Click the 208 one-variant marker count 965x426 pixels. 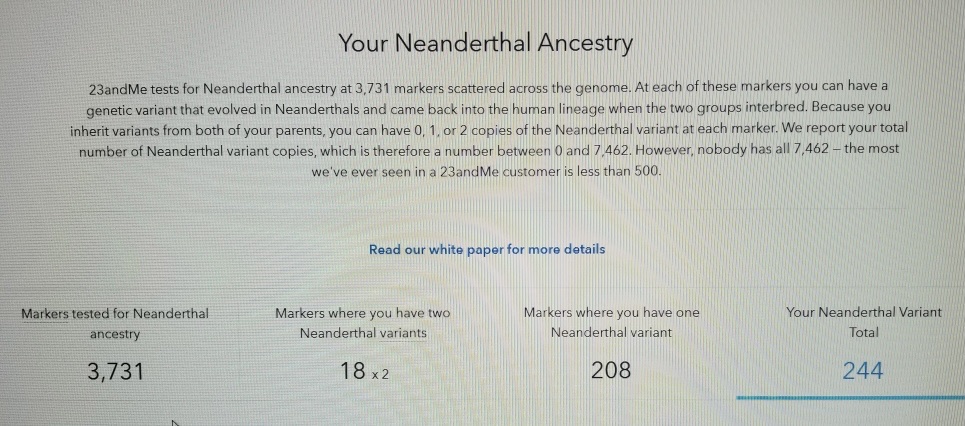pos(611,370)
